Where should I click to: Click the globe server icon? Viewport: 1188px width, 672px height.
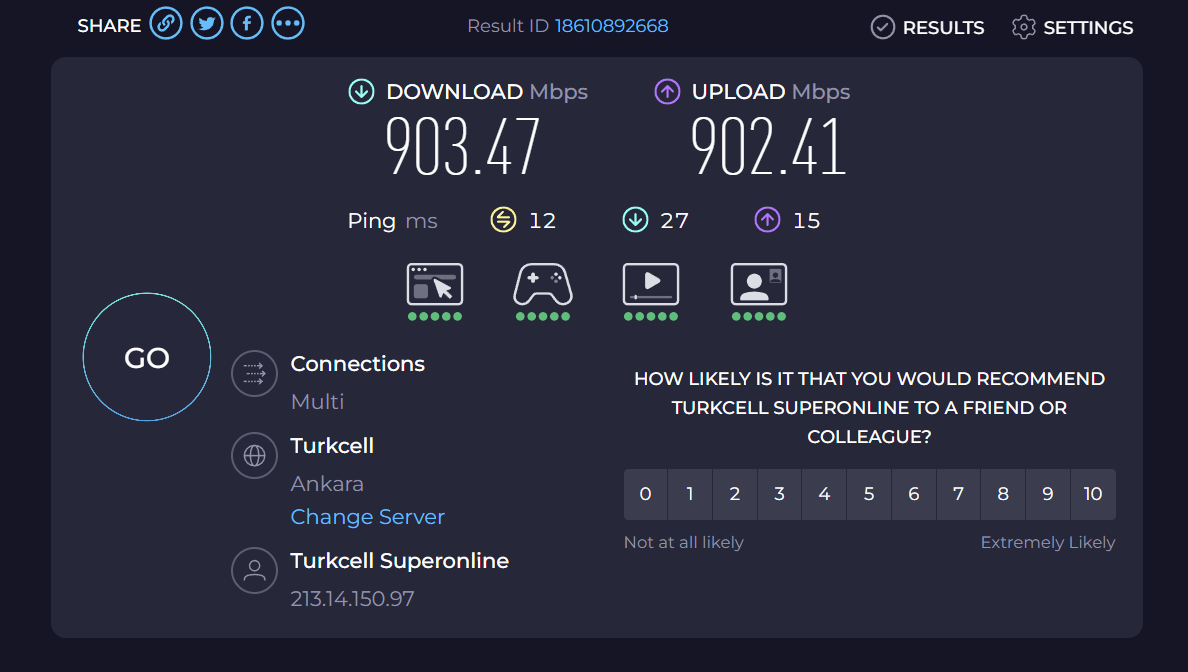(255, 455)
